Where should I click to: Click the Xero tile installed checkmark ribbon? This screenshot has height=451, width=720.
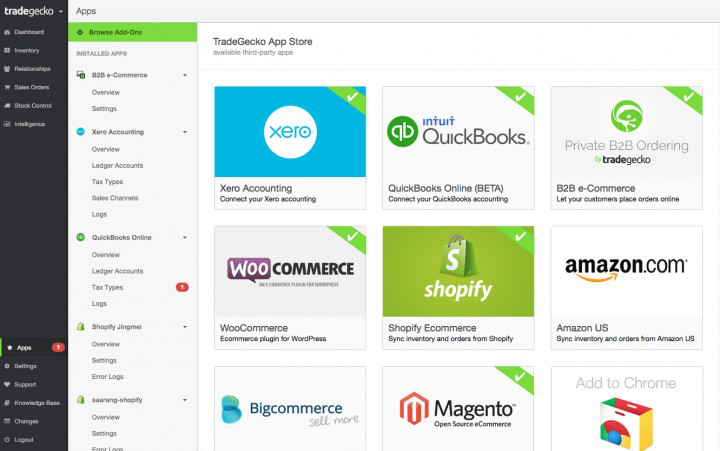(351, 97)
